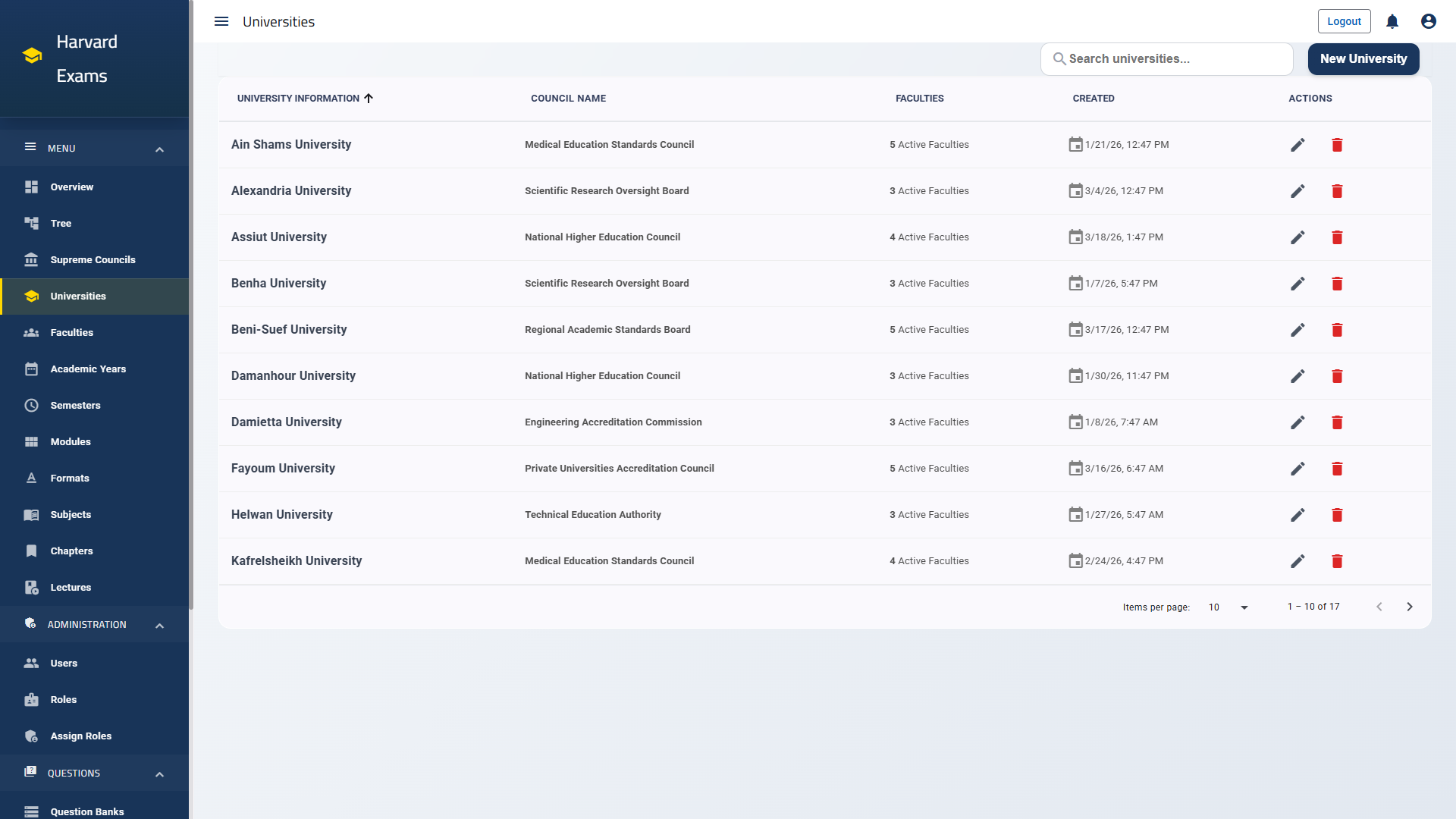
Task: Click the delete trash icon for Fayoum University
Action: 1337,469
